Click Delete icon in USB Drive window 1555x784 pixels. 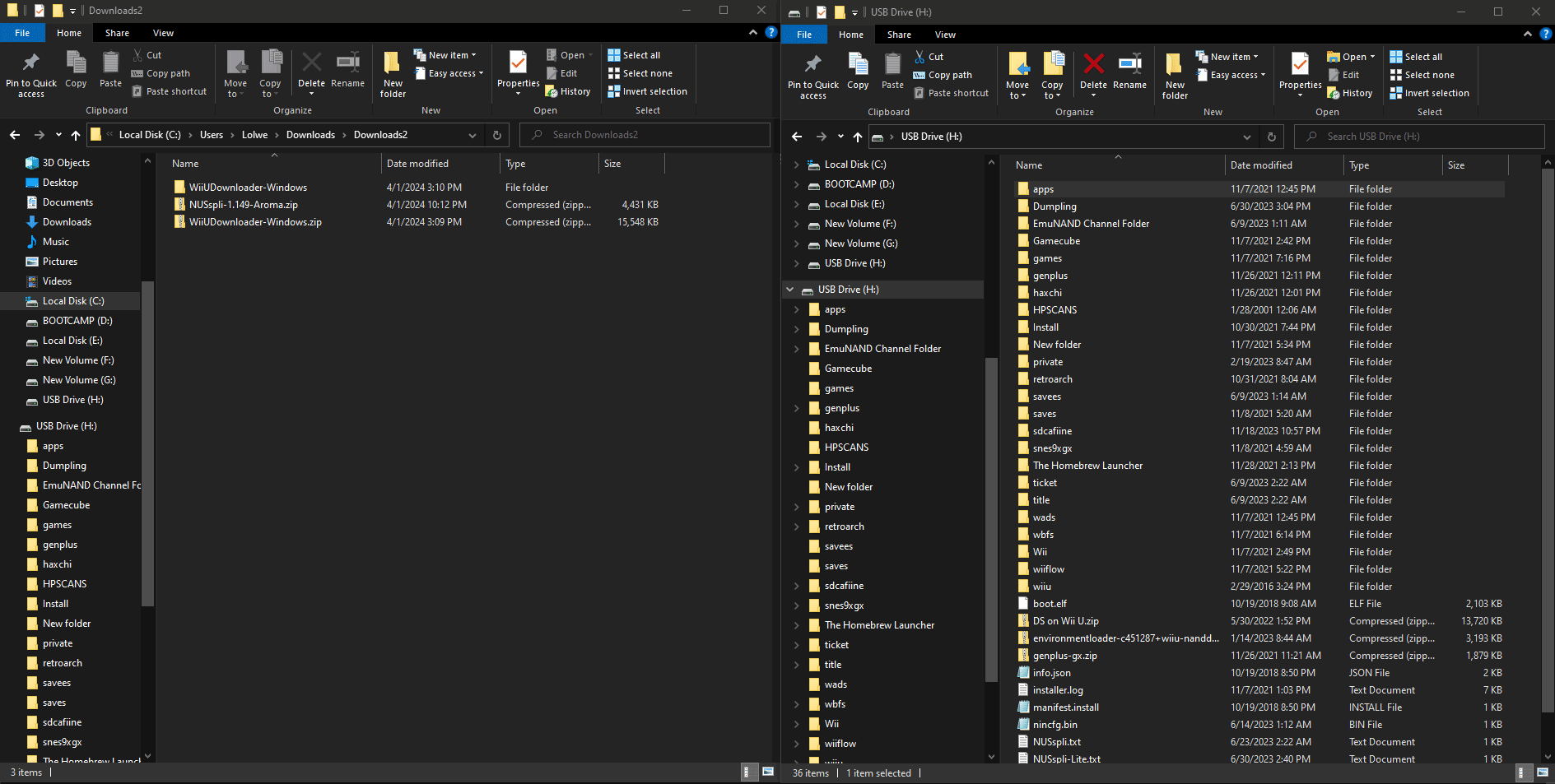(x=1093, y=72)
